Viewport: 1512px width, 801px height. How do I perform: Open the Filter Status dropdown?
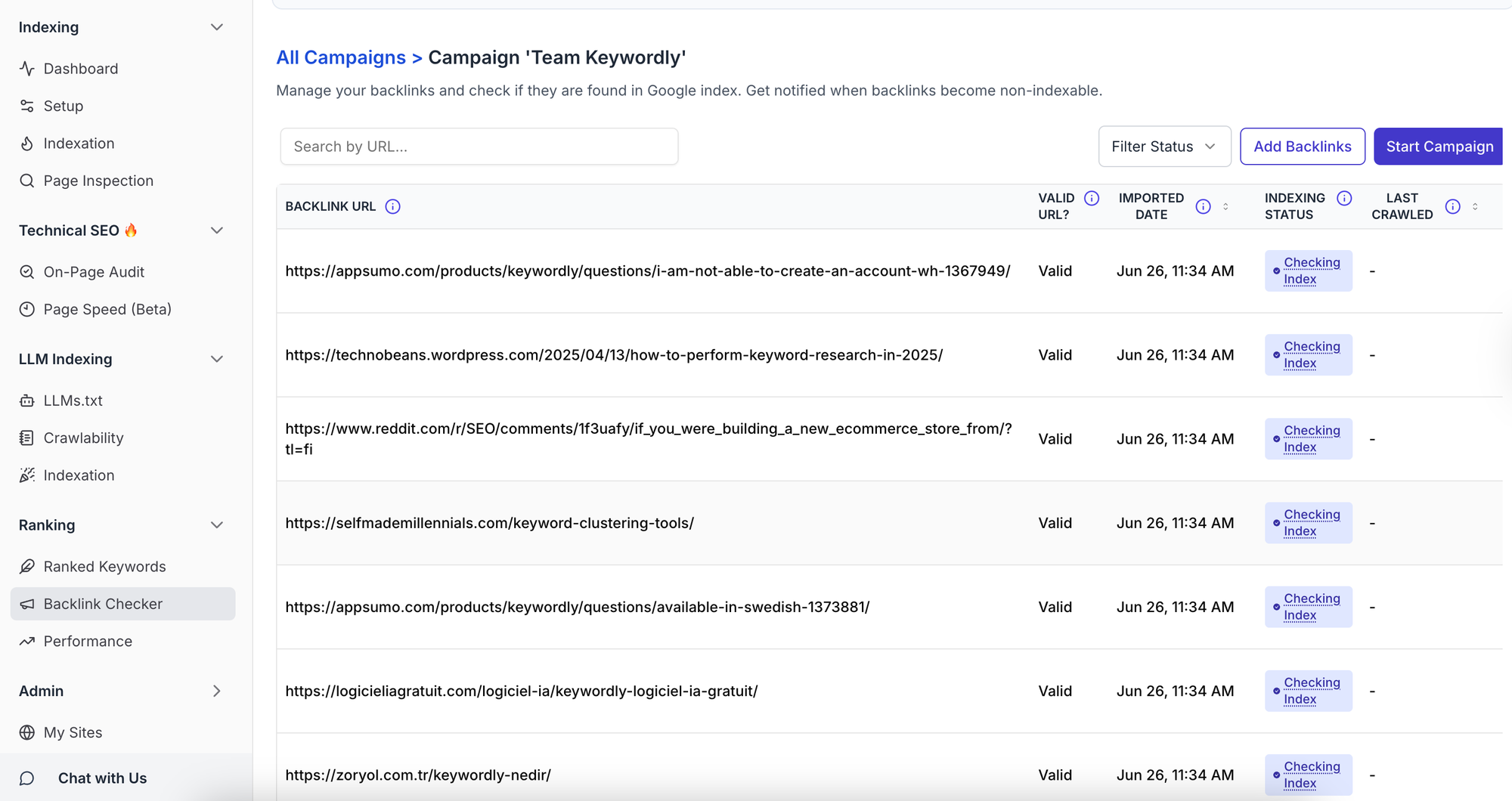1164,147
